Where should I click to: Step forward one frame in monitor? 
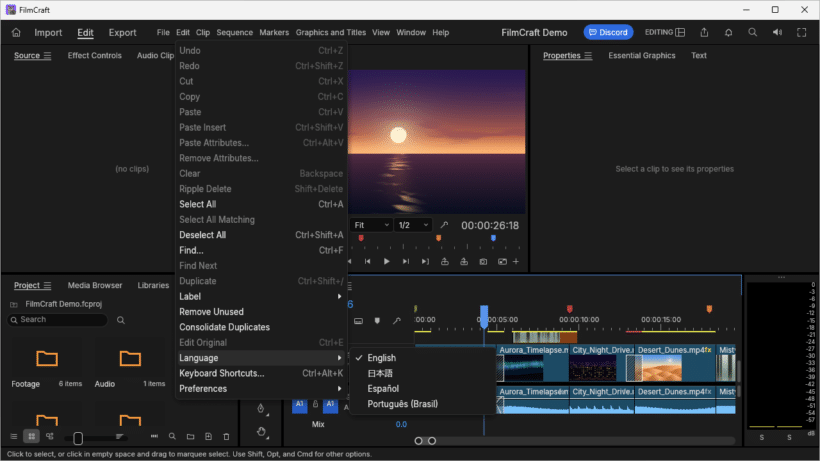click(406, 261)
